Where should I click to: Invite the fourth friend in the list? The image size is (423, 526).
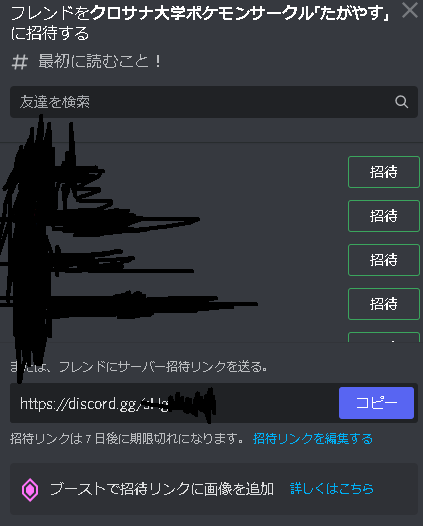[384, 304]
